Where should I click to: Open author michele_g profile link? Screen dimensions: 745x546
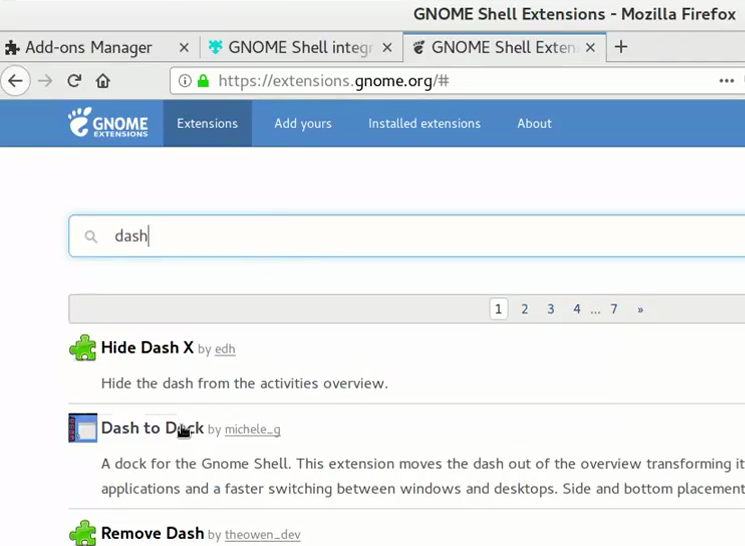click(252, 429)
